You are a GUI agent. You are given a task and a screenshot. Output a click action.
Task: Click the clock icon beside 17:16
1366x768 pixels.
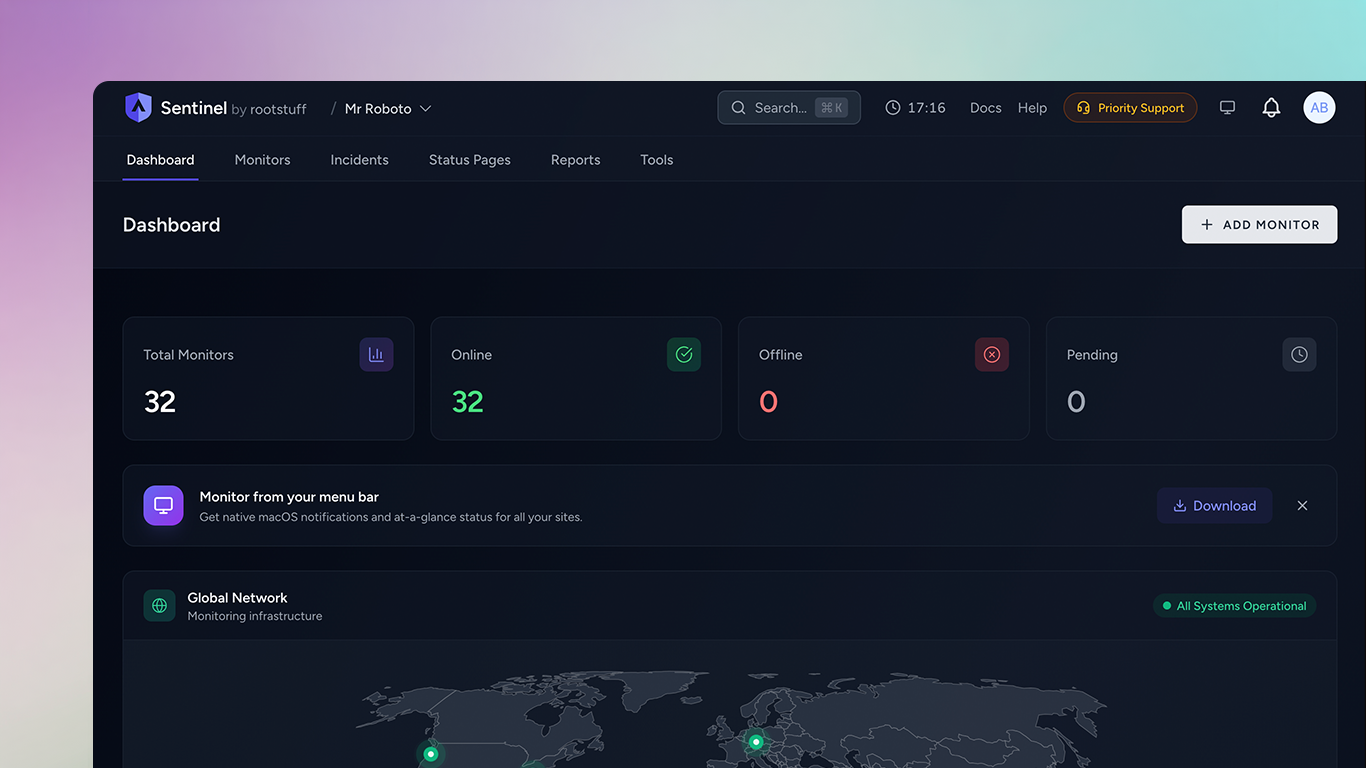click(x=893, y=108)
